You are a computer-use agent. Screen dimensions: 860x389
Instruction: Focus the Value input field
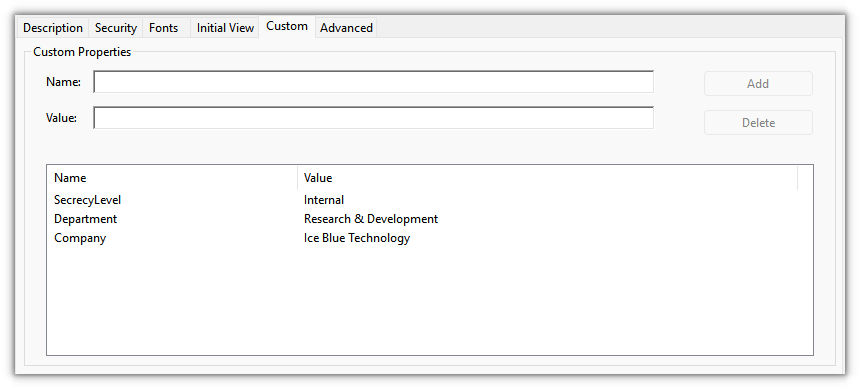coord(374,118)
